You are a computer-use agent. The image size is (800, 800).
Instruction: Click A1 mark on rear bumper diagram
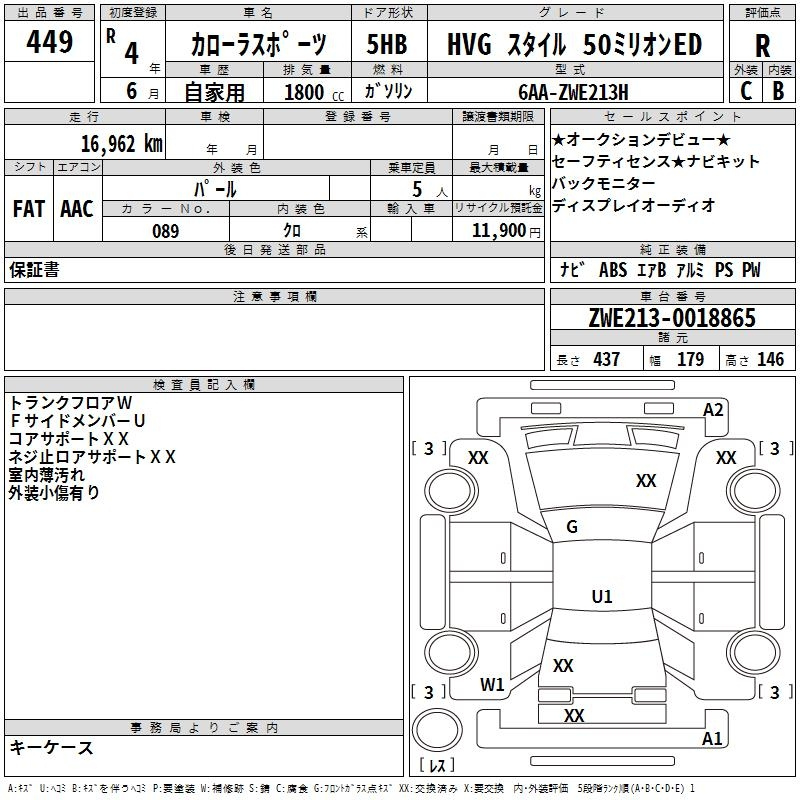712,738
